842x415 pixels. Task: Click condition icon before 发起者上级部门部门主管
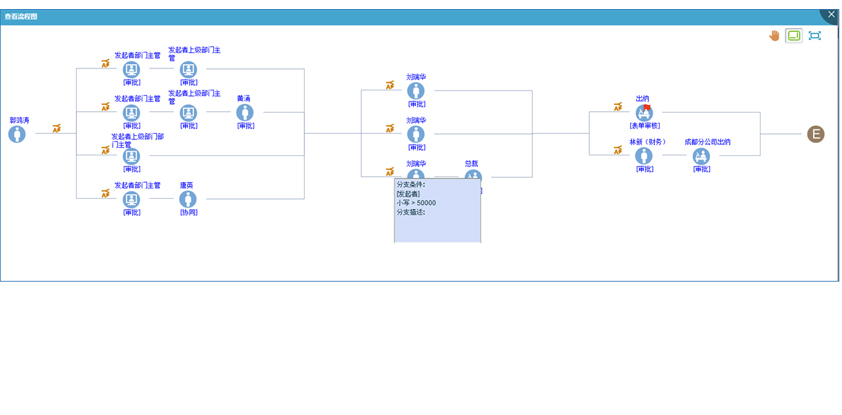pos(105,150)
